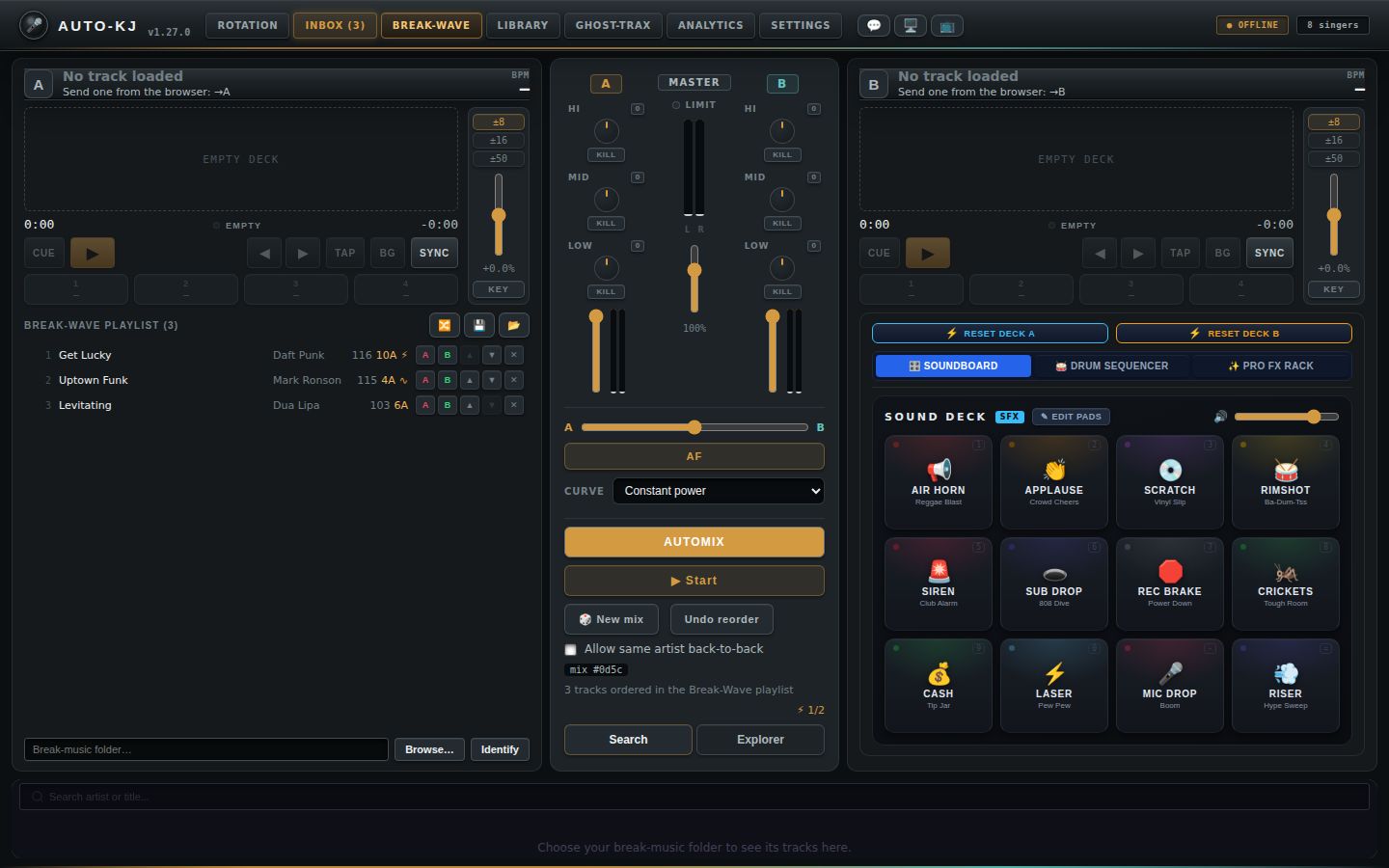Viewport: 1389px width, 868px height.
Task: Toggle SYNC on deck B
Action: [1269, 253]
